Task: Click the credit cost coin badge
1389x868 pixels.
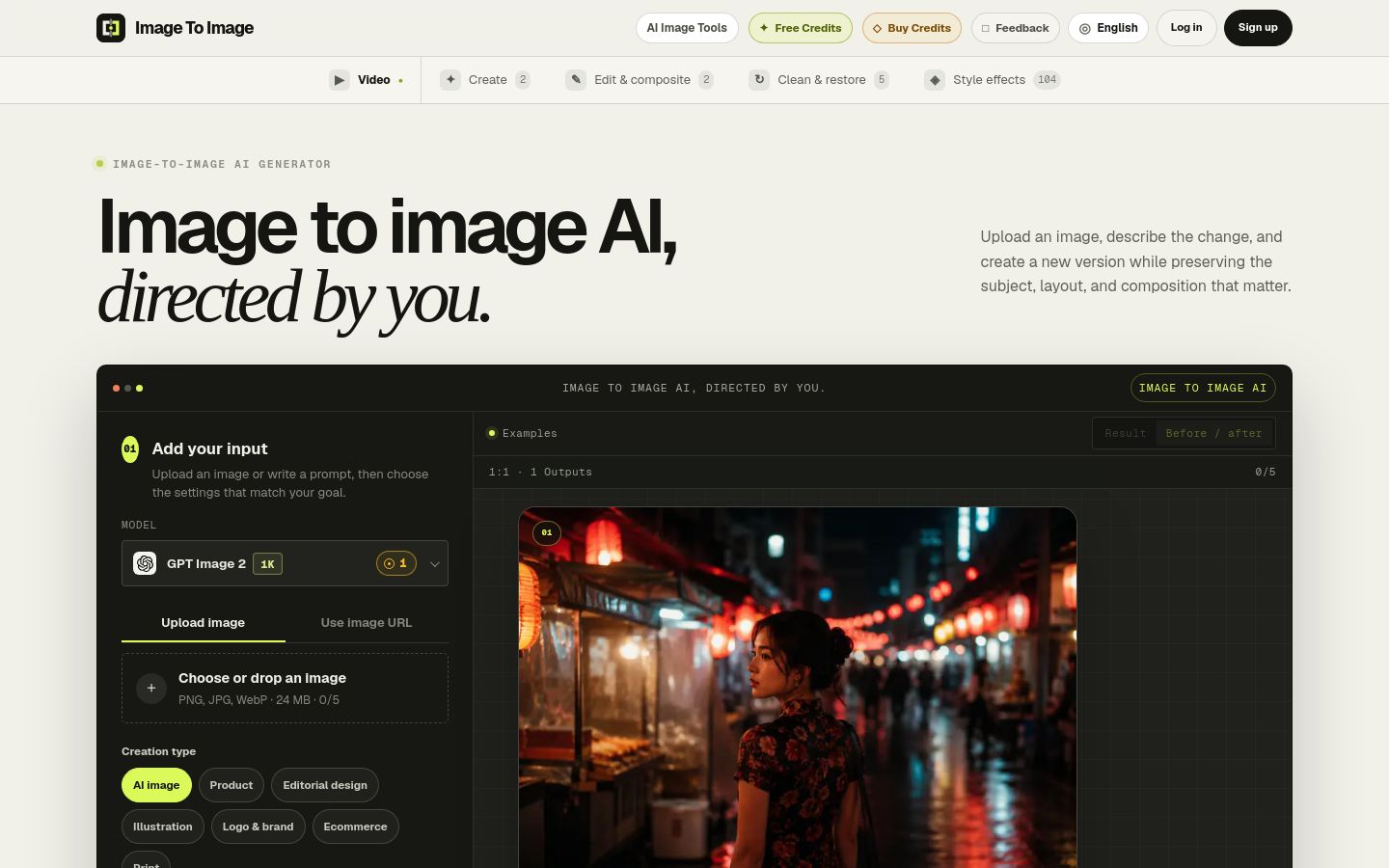Action: point(395,563)
